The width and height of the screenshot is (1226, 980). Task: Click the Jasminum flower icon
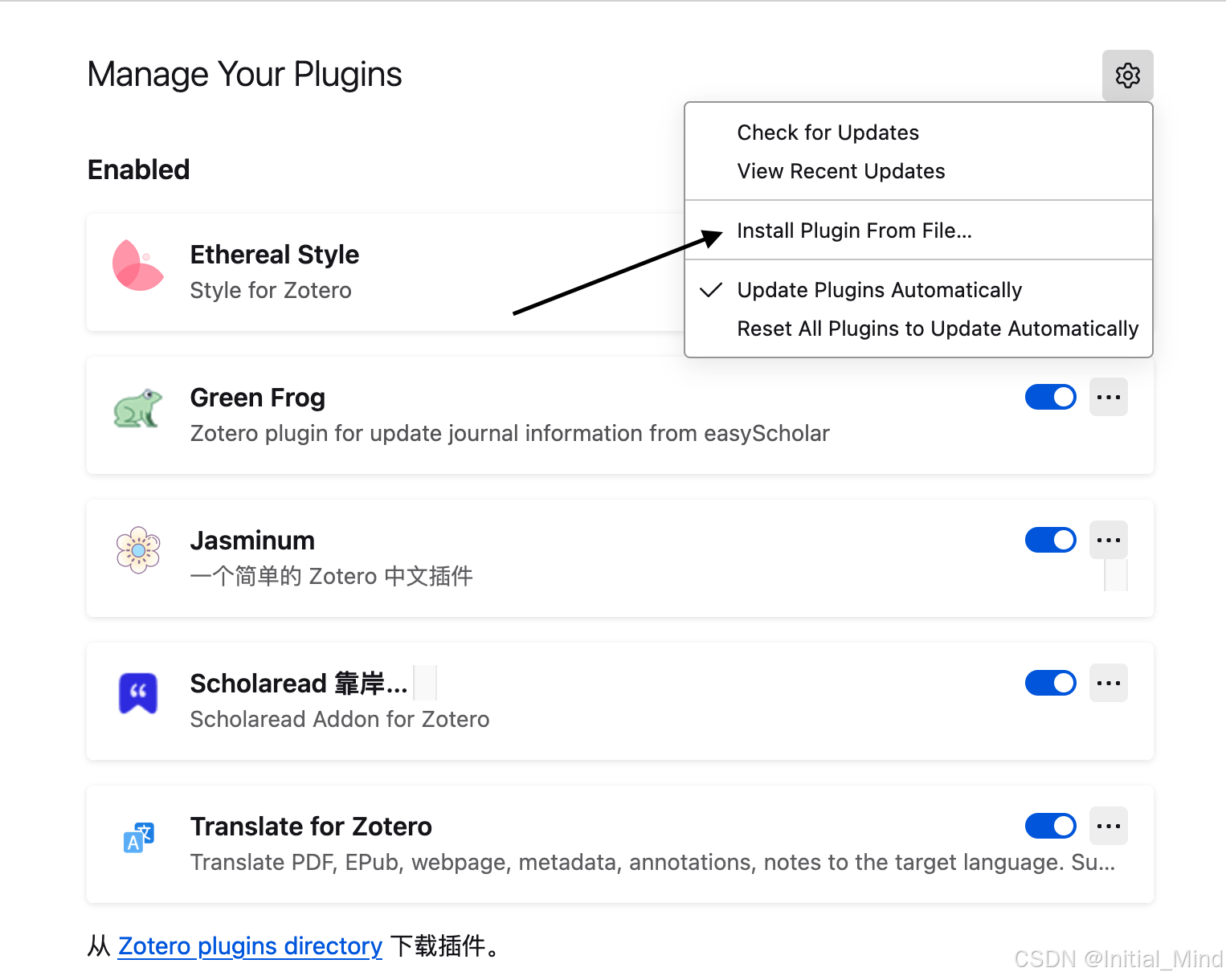(138, 550)
